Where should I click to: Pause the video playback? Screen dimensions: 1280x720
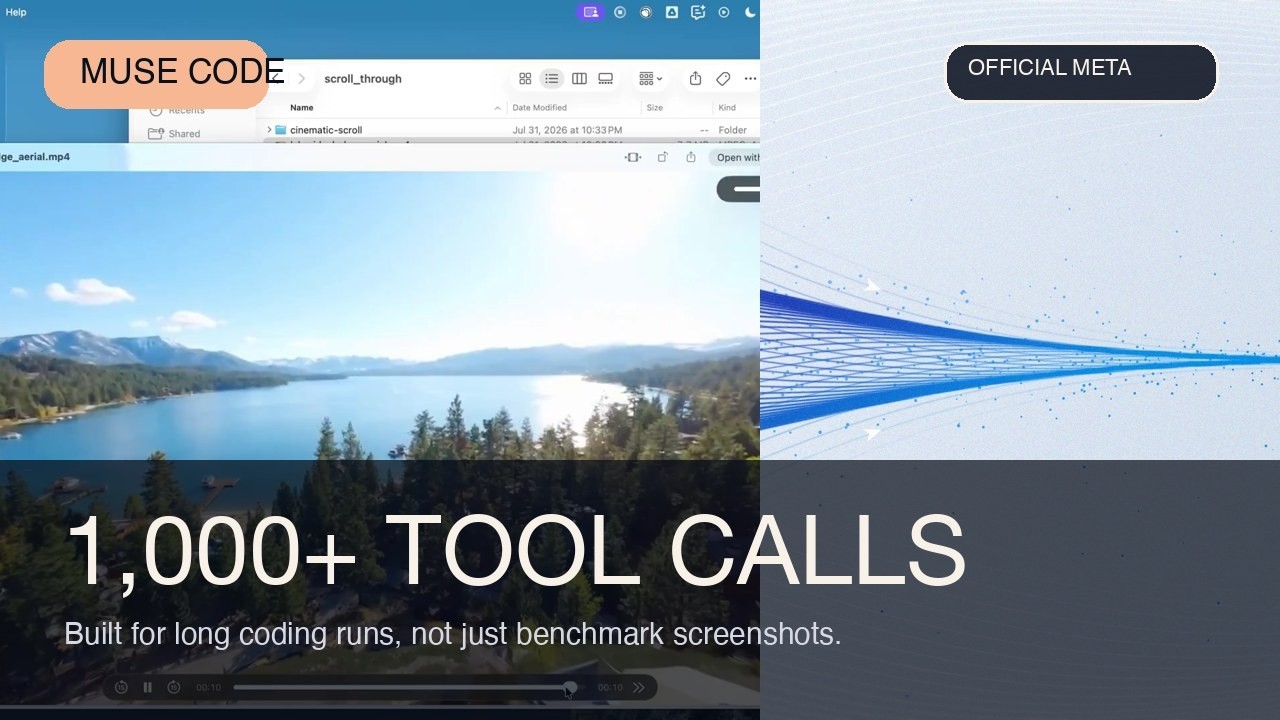click(148, 687)
